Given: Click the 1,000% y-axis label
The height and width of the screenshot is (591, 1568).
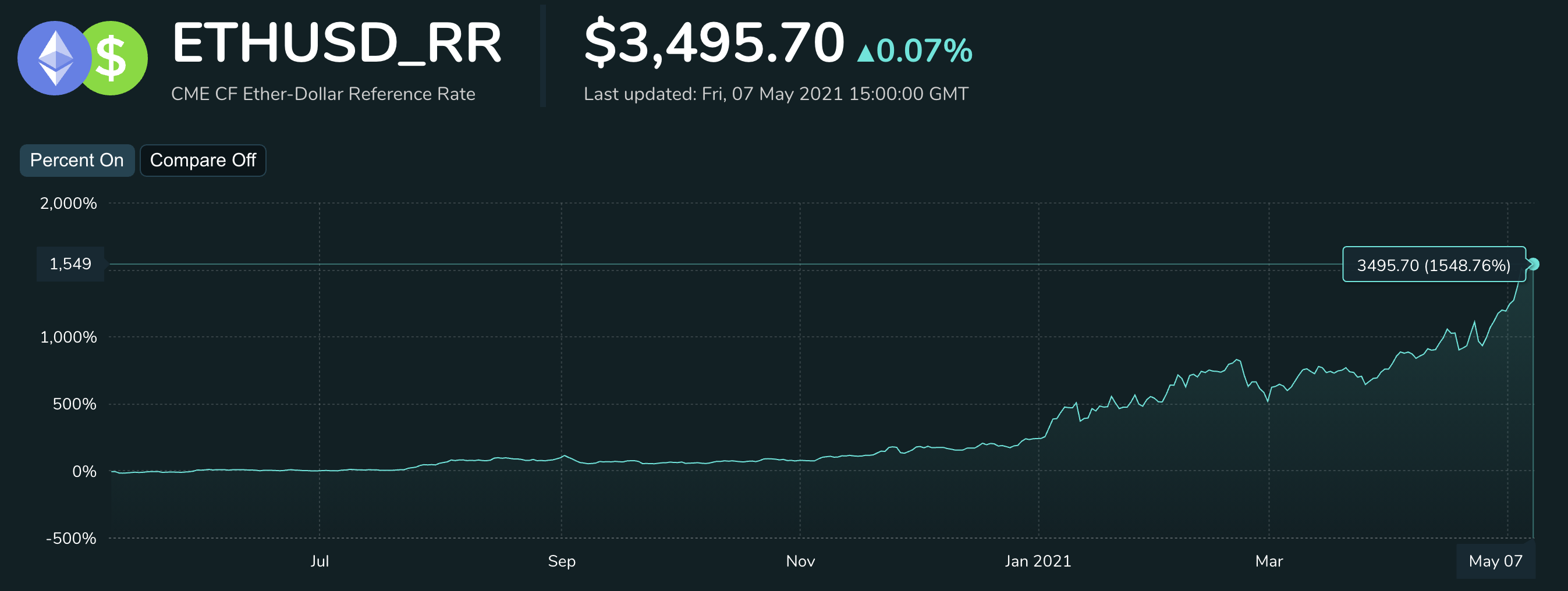Looking at the screenshot, I should 68,337.
